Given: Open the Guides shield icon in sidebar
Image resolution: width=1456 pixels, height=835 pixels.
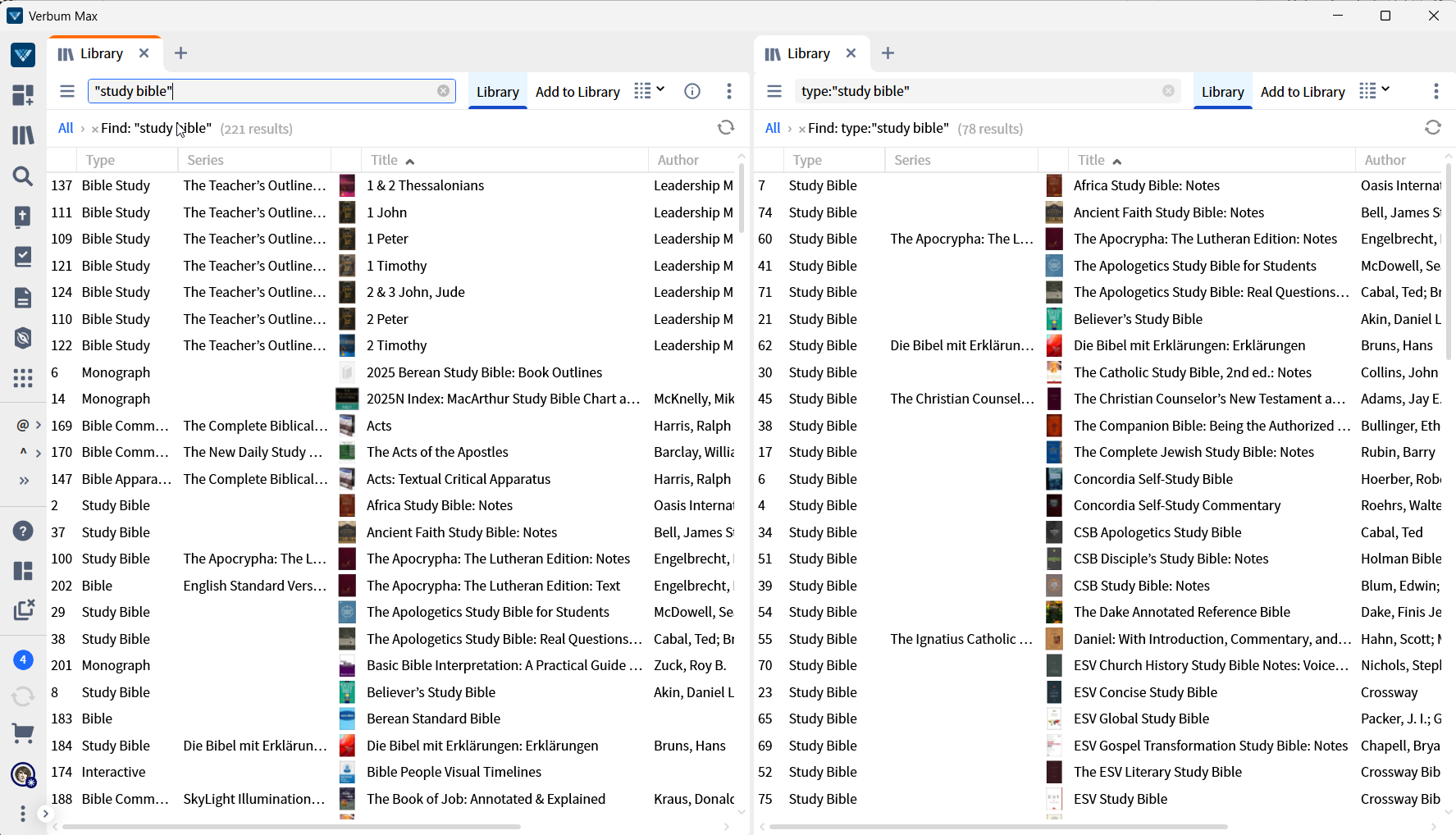Looking at the screenshot, I should pos(23,338).
